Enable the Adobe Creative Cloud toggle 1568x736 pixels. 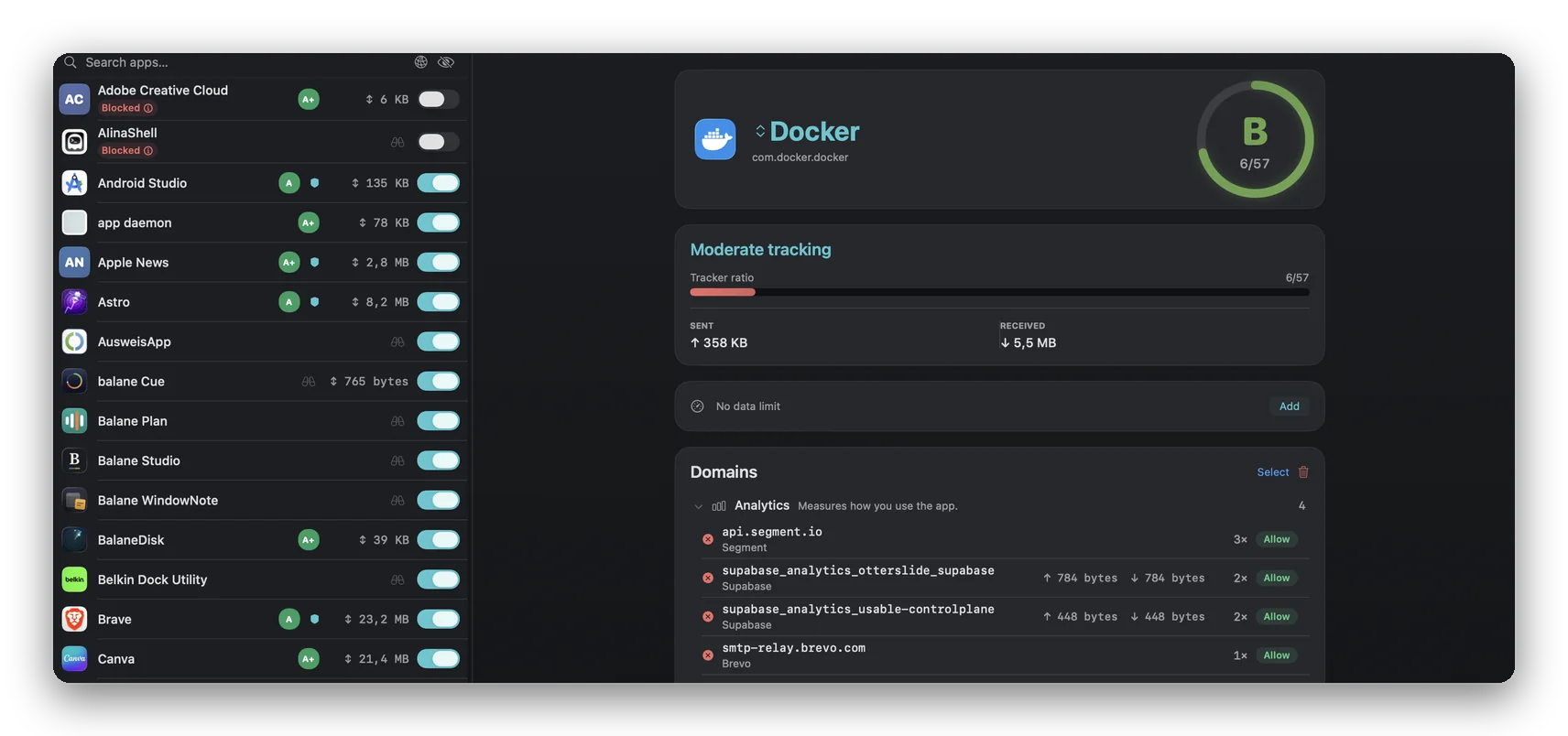click(x=438, y=99)
